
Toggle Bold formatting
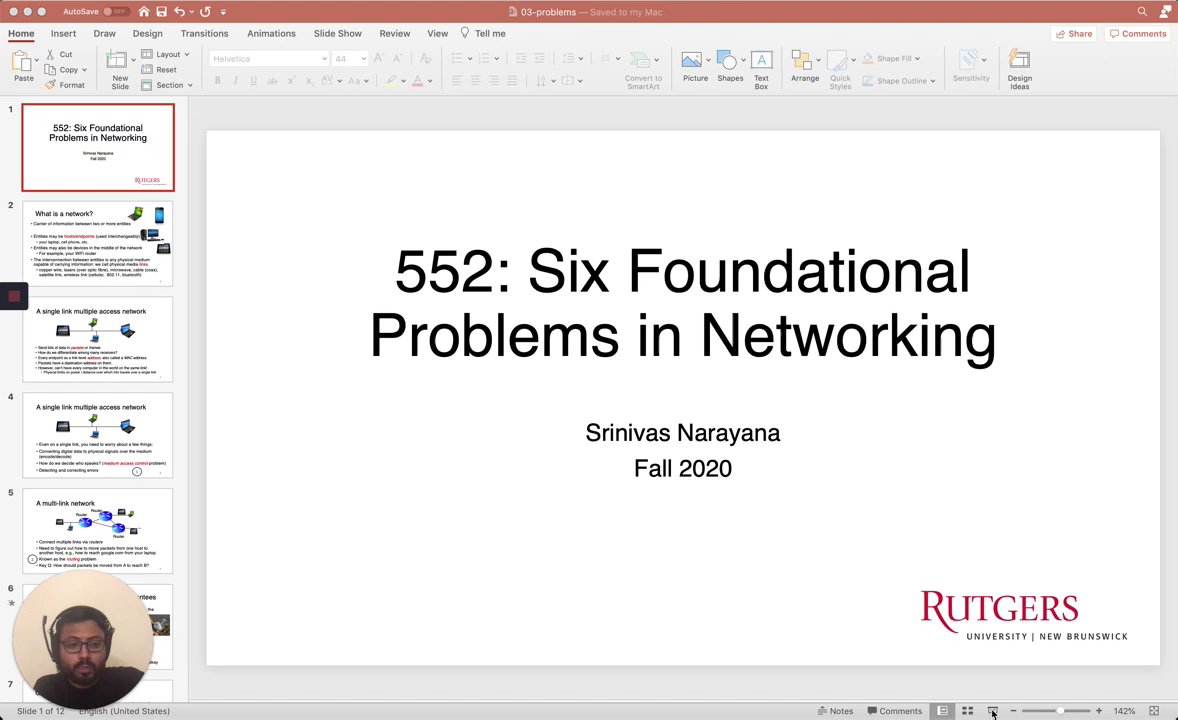(x=218, y=80)
